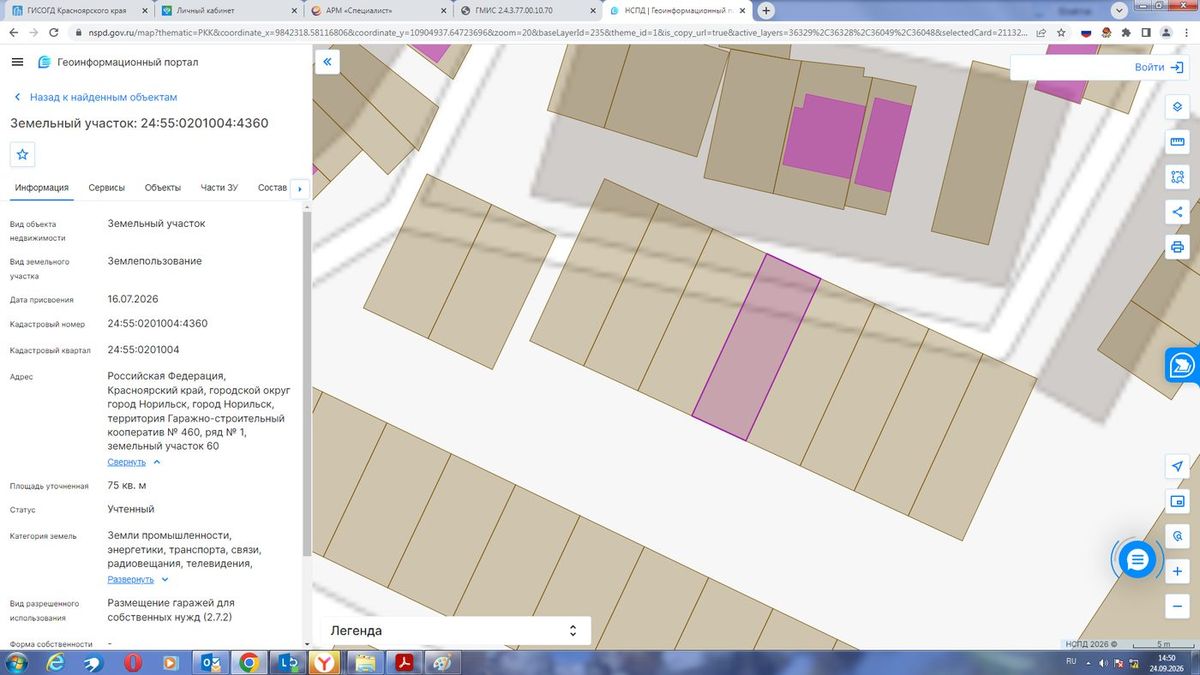Toggle the overview mini-map icon
Image resolution: width=1200 pixels, height=675 pixels.
point(1177,501)
